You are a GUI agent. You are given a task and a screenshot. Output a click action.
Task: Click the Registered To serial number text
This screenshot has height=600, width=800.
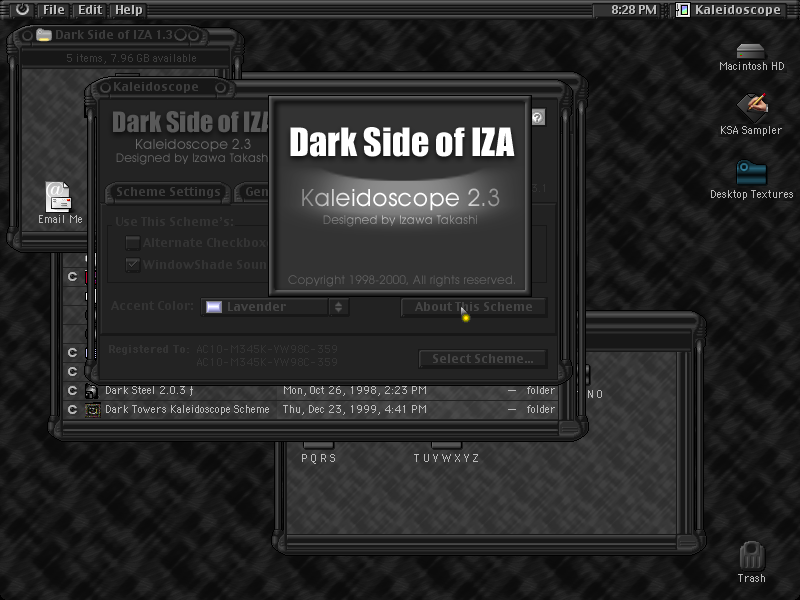click(x=267, y=356)
